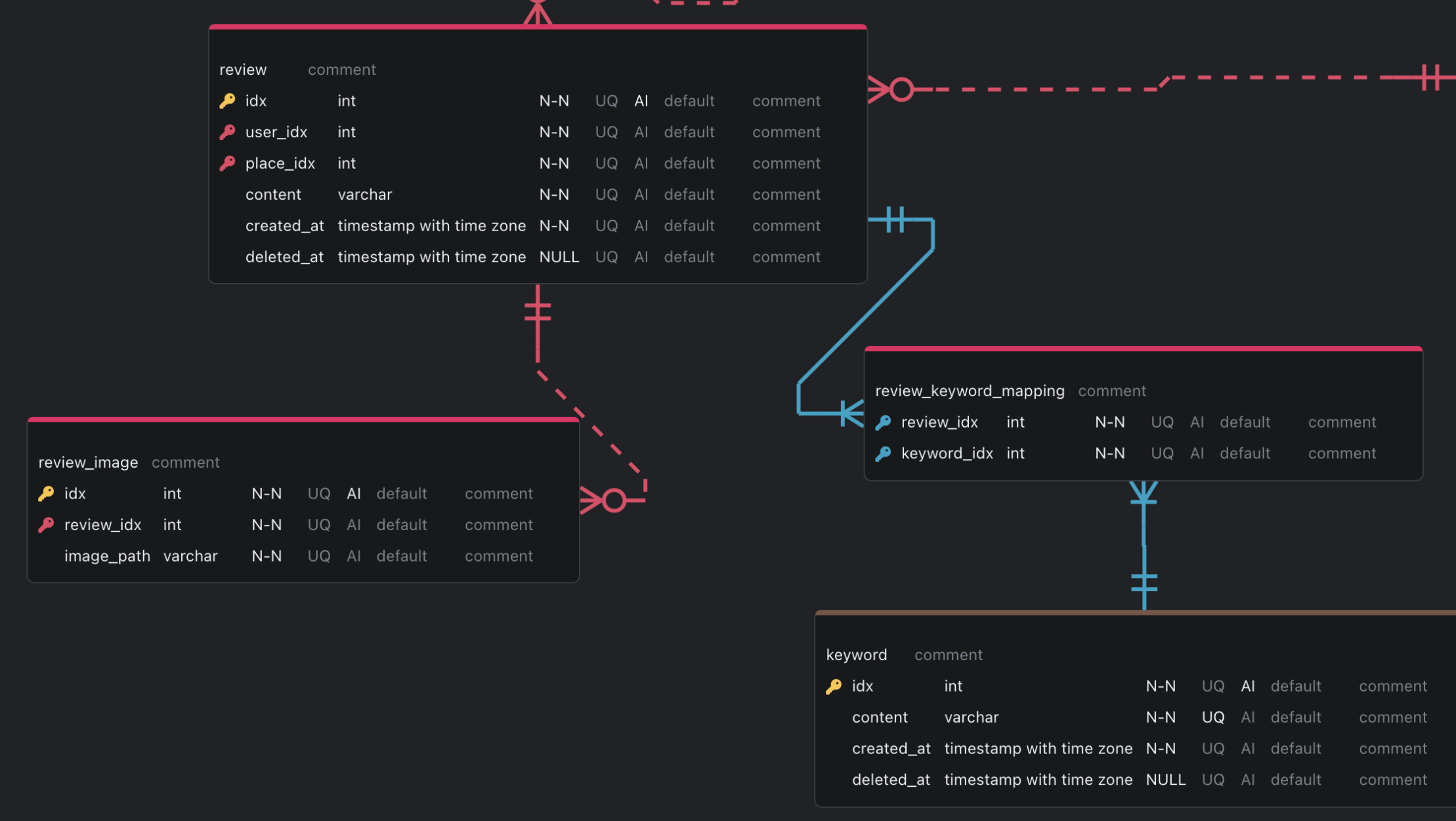Viewport: 1456px width, 821px height.
Task: Select the review_keyword_mapping table name
Action: coord(969,391)
